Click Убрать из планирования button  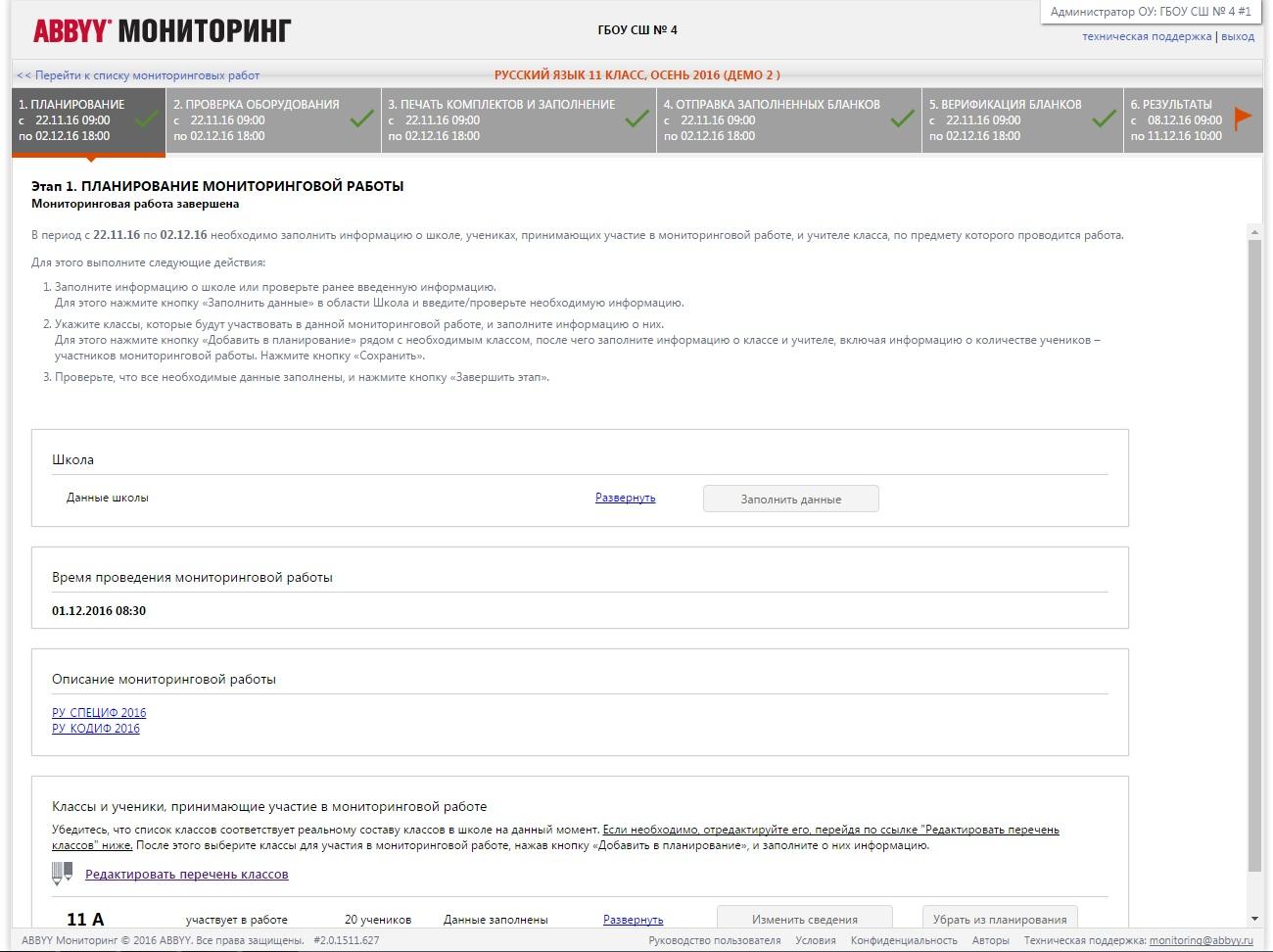click(1000, 918)
